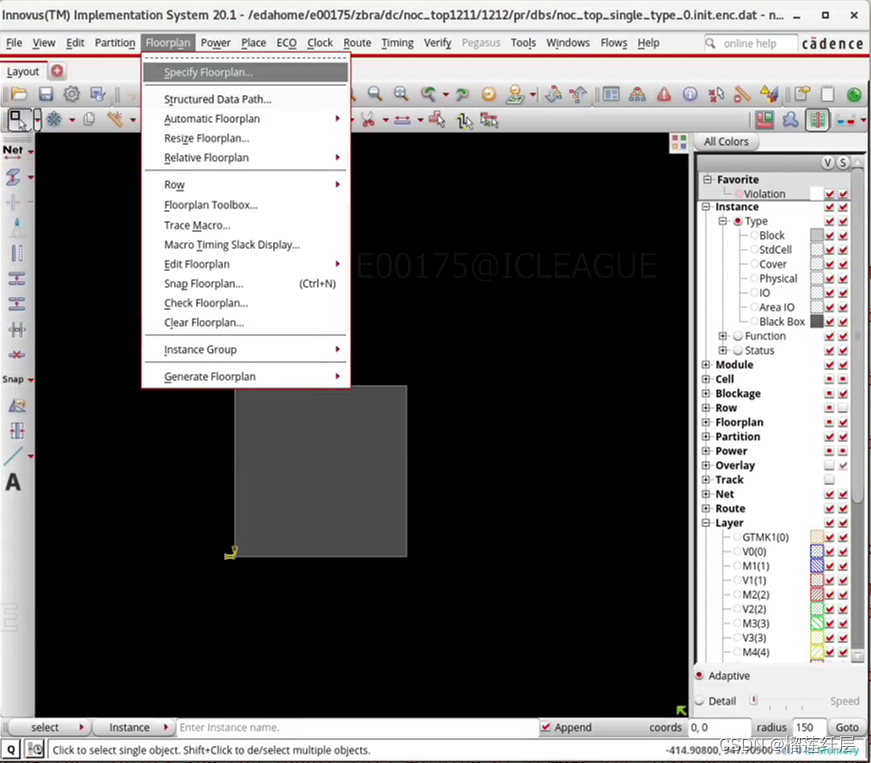Expand the Module tree node
871x763 pixels.
point(707,364)
